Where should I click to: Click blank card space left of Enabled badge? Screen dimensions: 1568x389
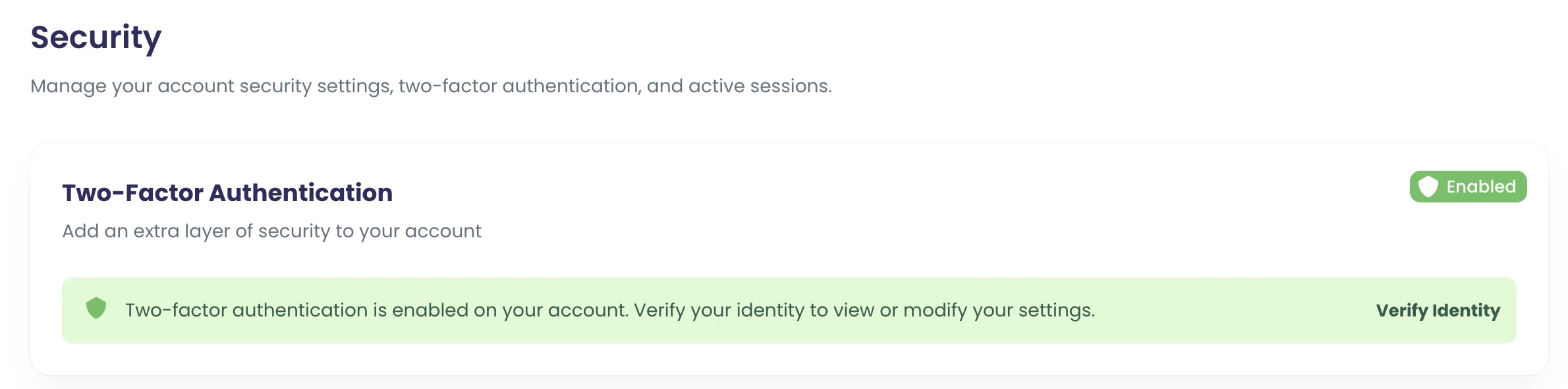point(922,191)
